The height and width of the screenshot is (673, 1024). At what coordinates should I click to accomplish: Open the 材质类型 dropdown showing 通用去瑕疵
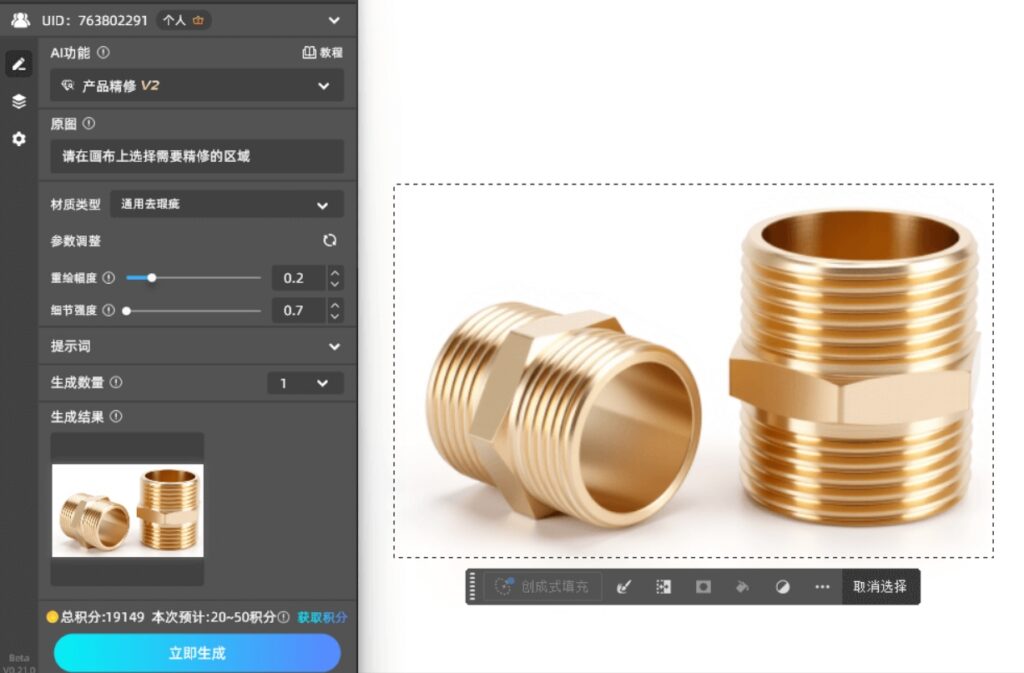[226, 205]
